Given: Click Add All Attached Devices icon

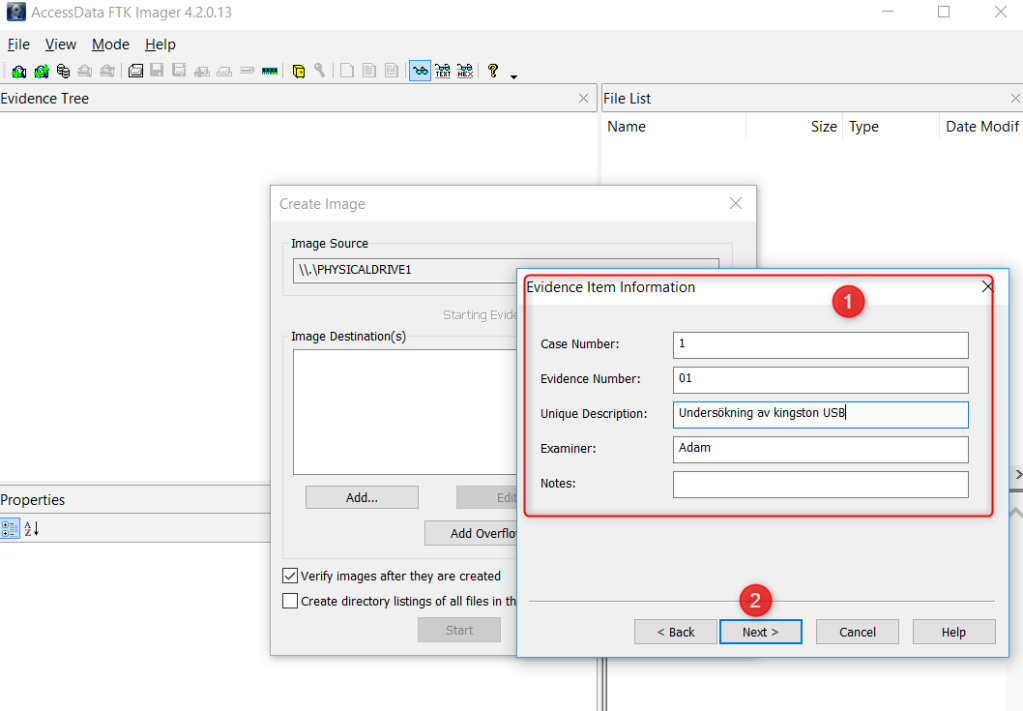Looking at the screenshot, I should point(41,71).
